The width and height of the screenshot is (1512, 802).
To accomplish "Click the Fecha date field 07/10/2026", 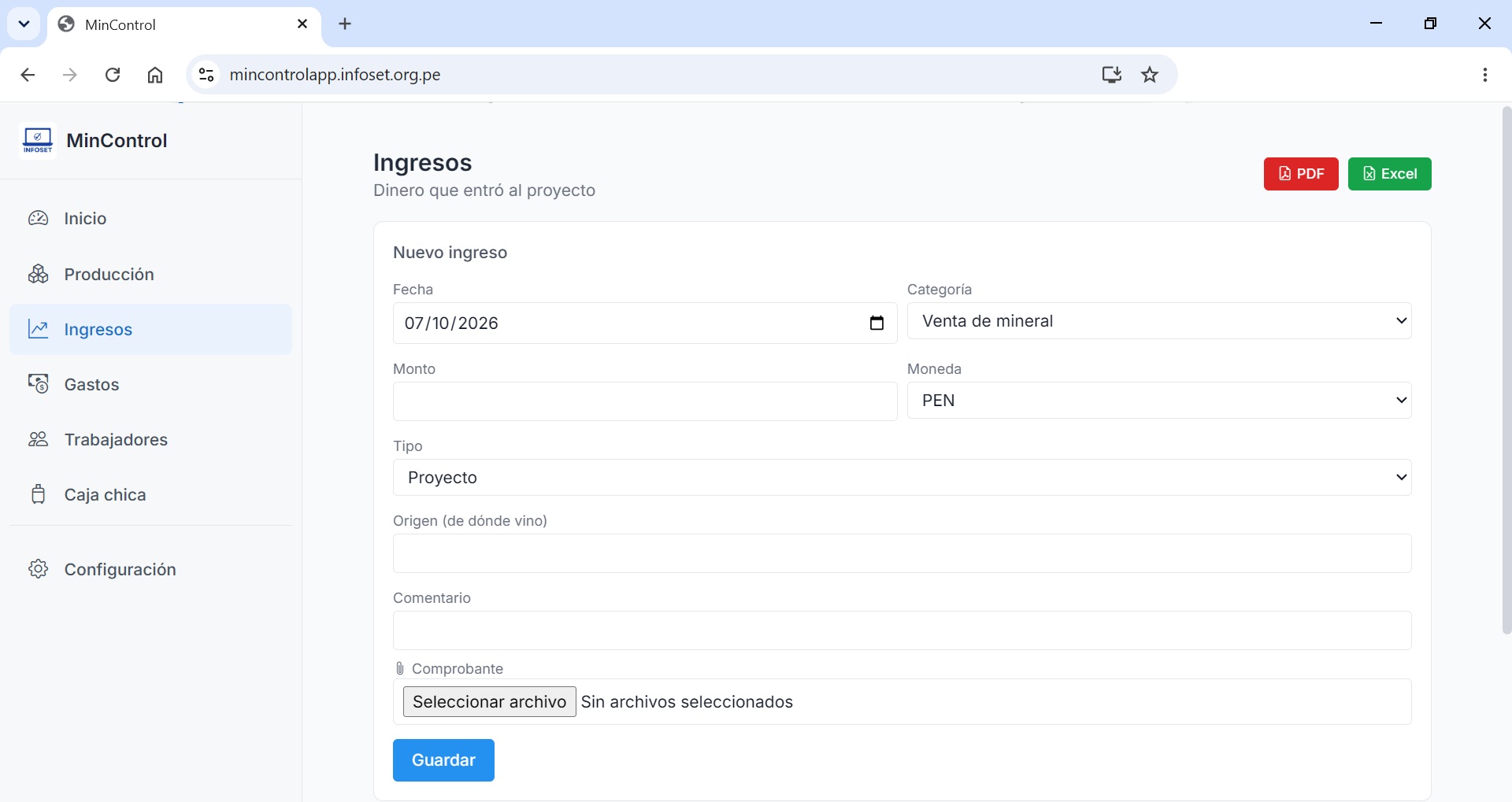I will pyautogui.click(x=645, y=323).
